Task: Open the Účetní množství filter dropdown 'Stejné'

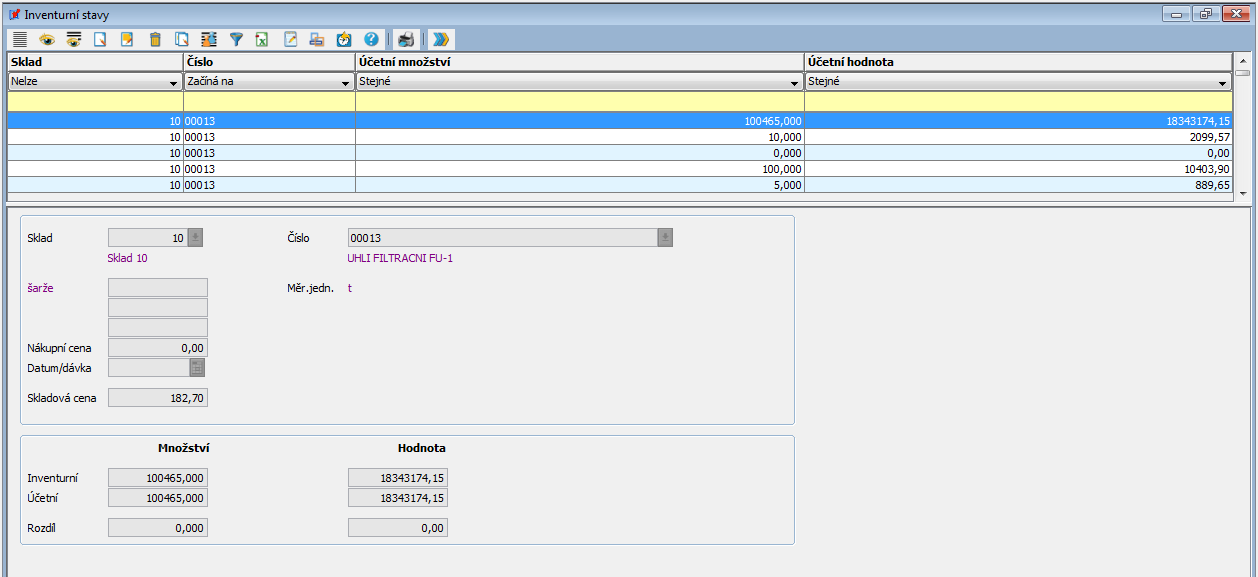Action: (x=795, y=83)
